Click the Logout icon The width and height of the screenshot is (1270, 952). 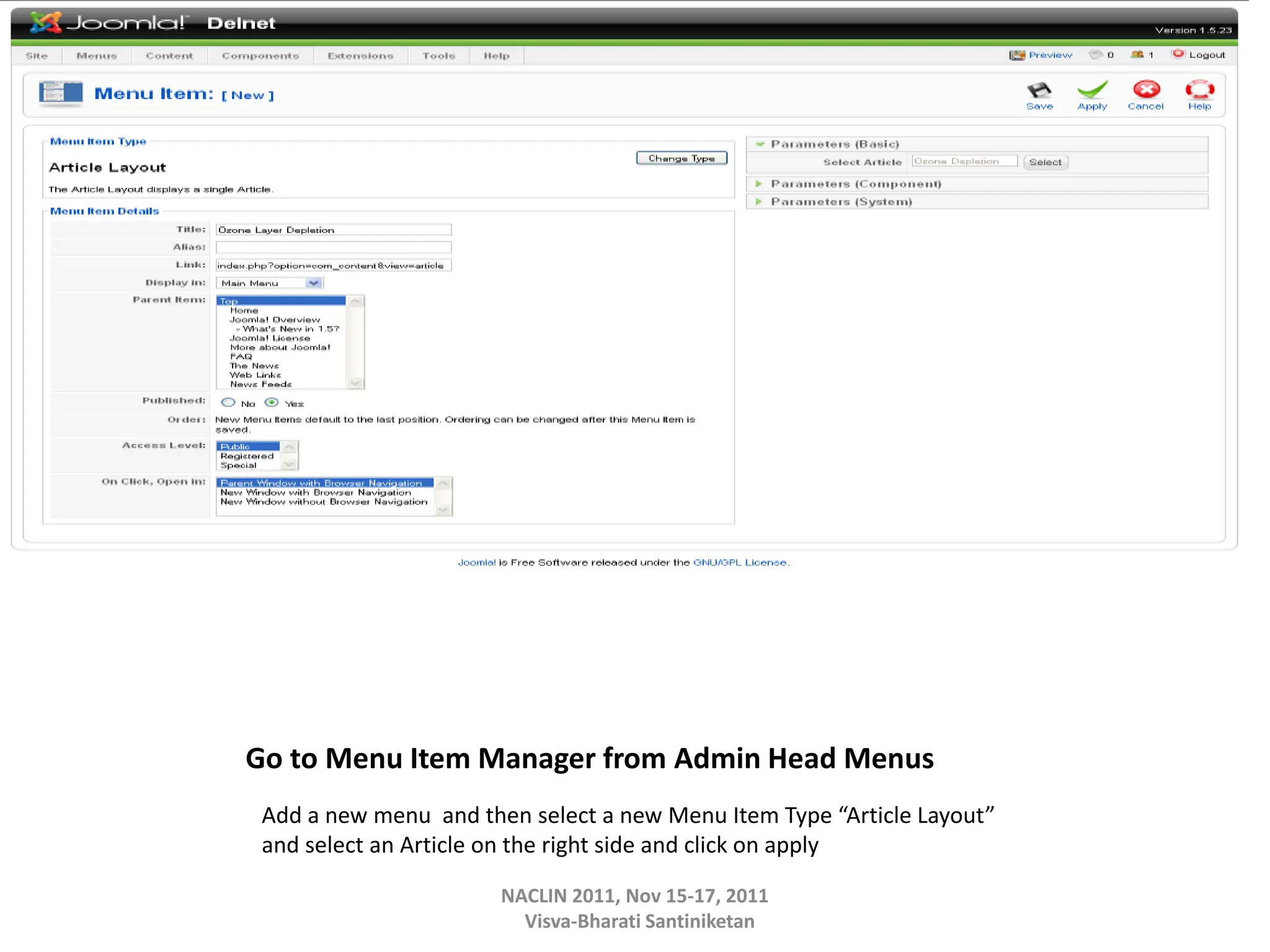pos(1178,54)
